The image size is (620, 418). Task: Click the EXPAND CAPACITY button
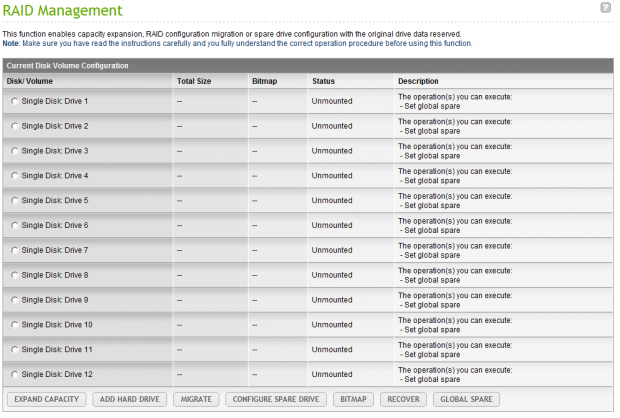(47, 399)
